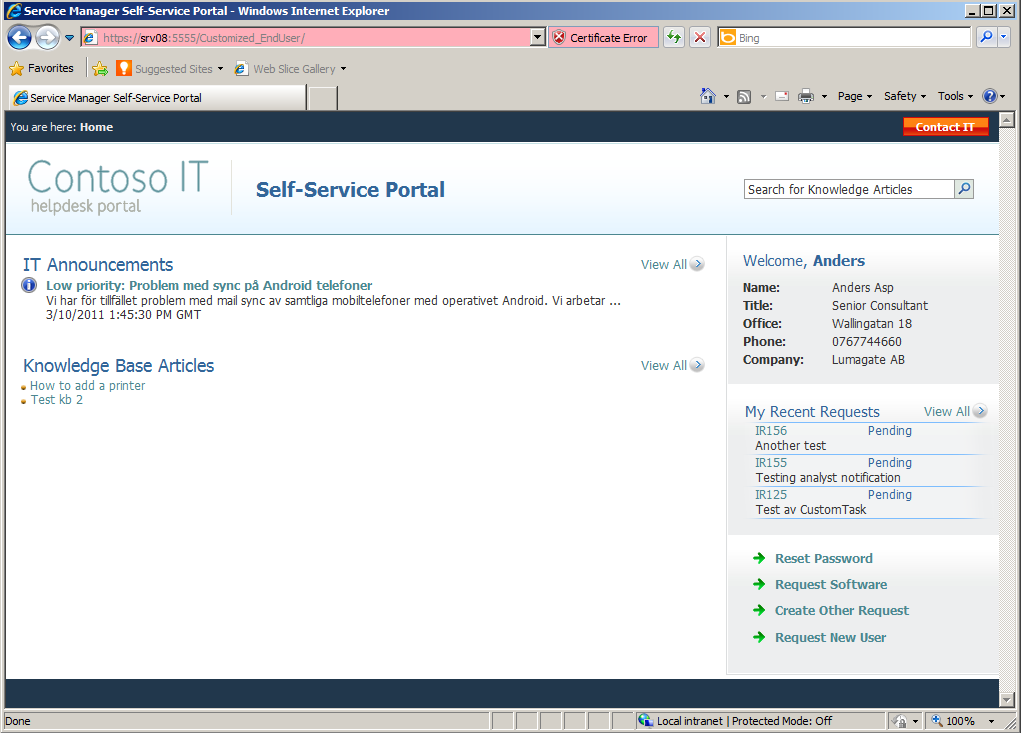The image size is (1021, 733).
Task: Open the Page menu
Action: coord(854,96)
